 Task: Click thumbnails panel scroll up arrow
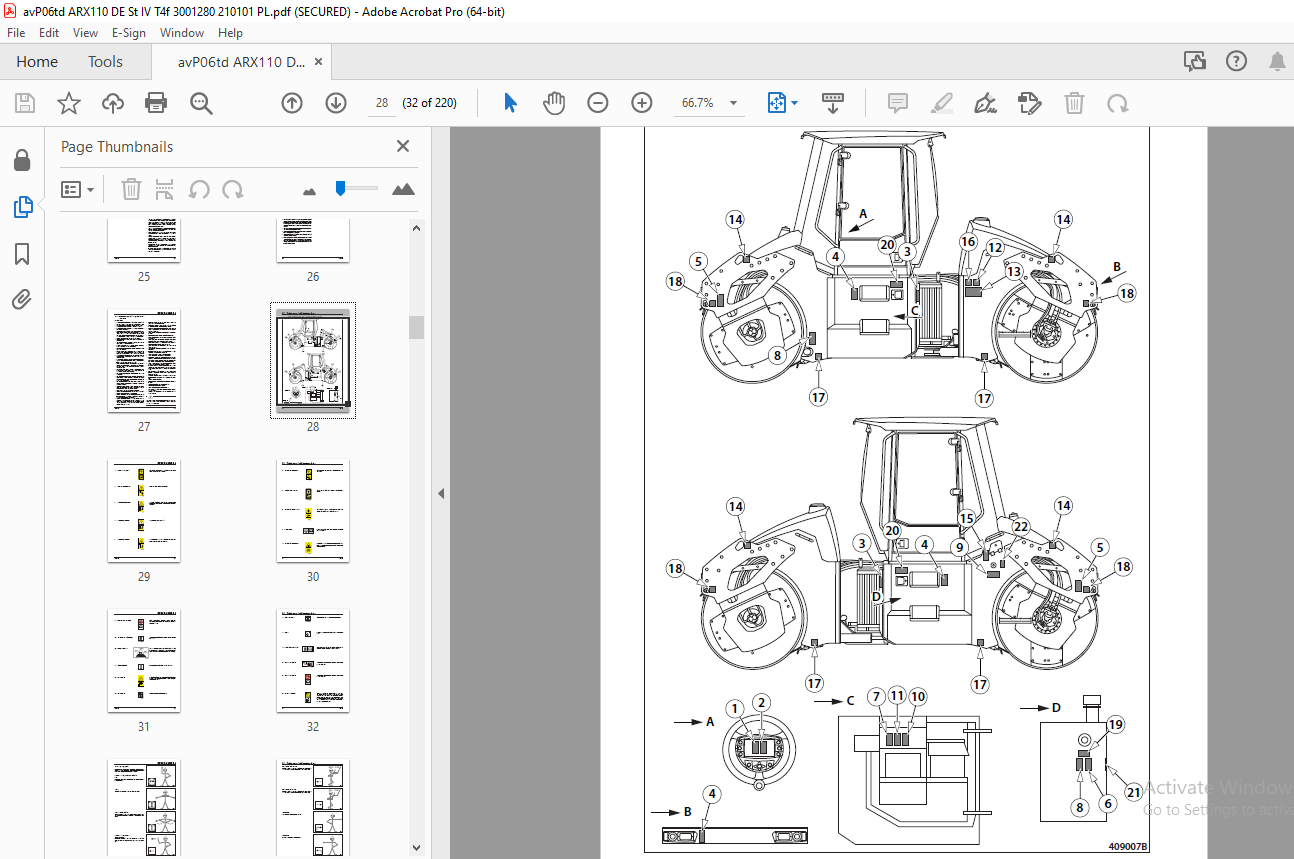click(x=417, y=228)
